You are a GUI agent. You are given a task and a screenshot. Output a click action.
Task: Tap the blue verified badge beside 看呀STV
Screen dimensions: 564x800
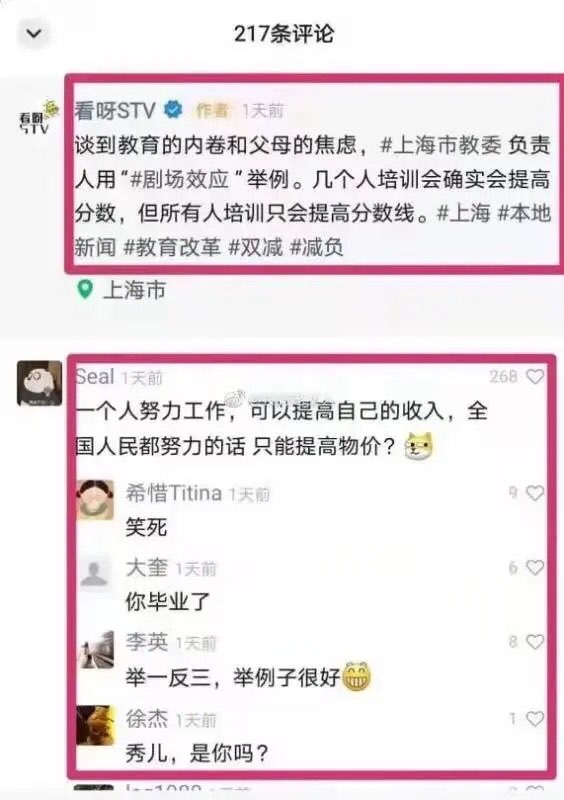(173, 109)
